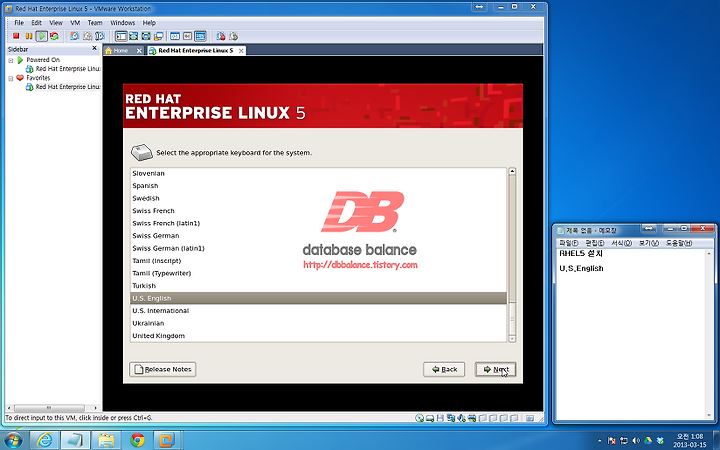
Task: Open the VMware Edit menu
Action: [x=36, y=22]
